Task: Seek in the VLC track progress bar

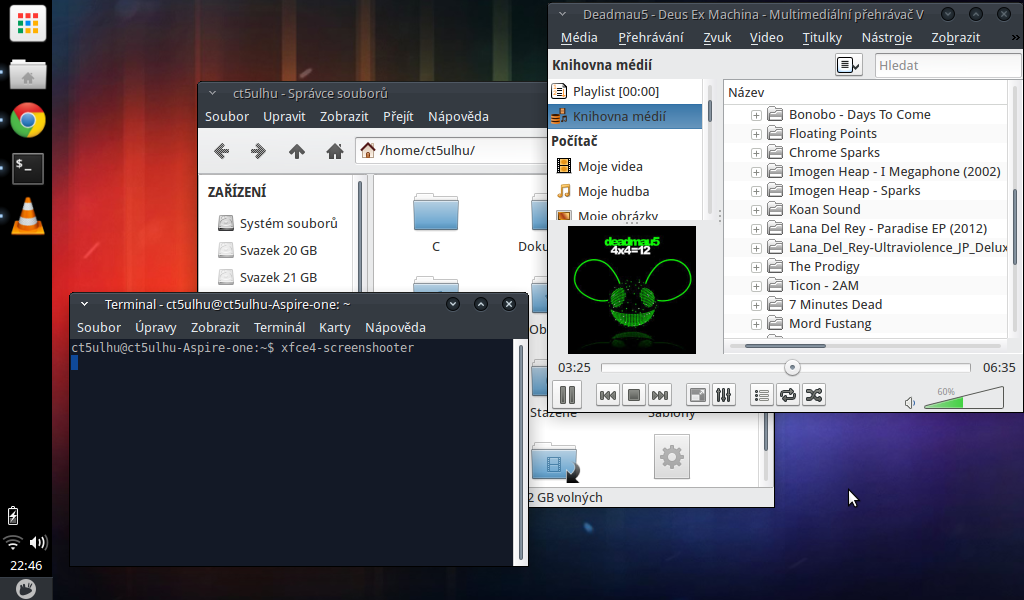Action: click(786, 368)
